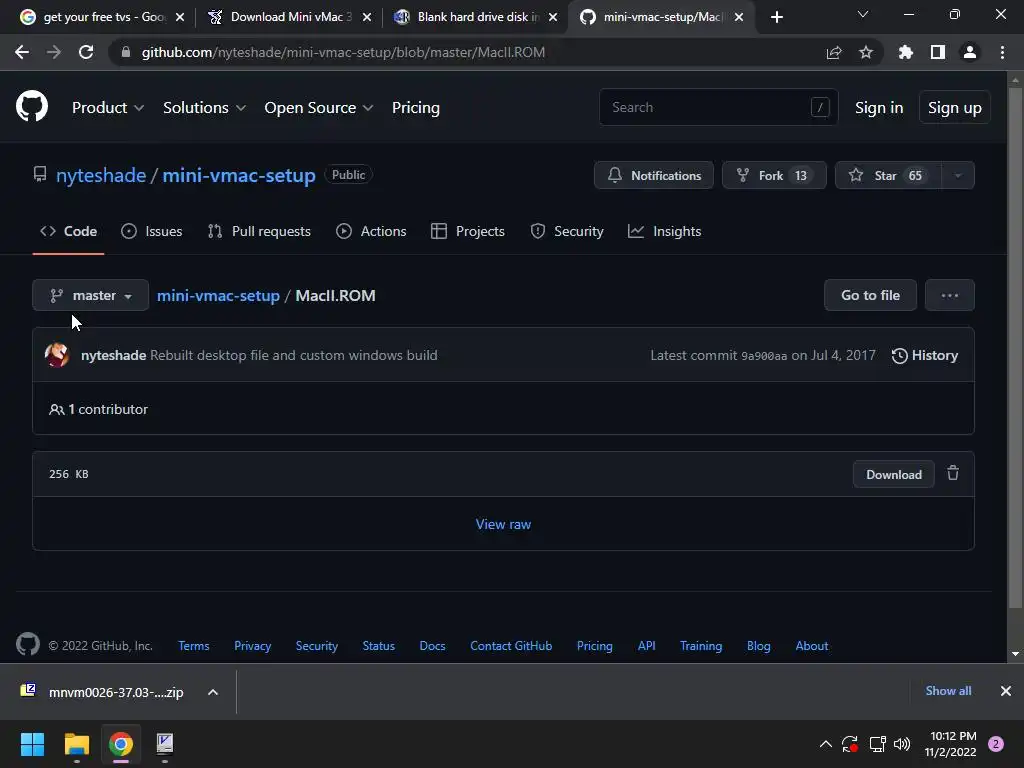Open the Docs footer link
Image resolution: width=1024 pixels, height=768 pixels.
click(x=432, y=646)
